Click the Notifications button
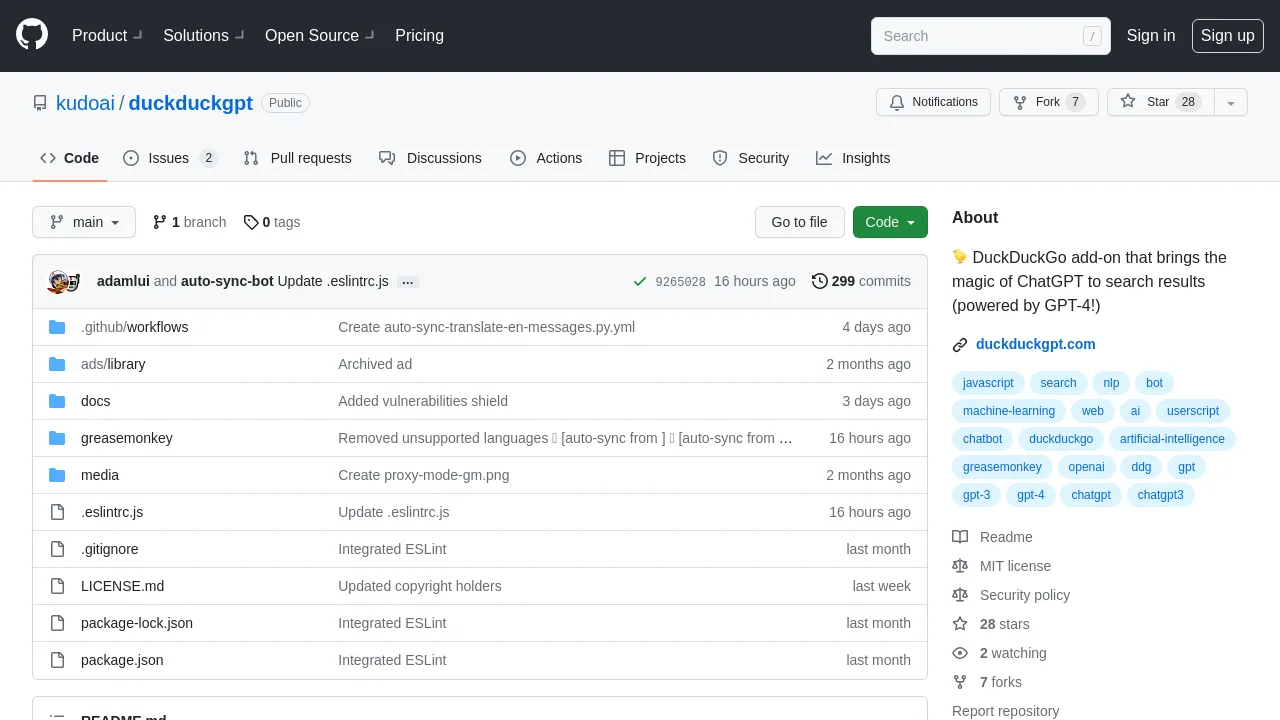The width and height of the screenshot is (1280, 720). [933, 102]
